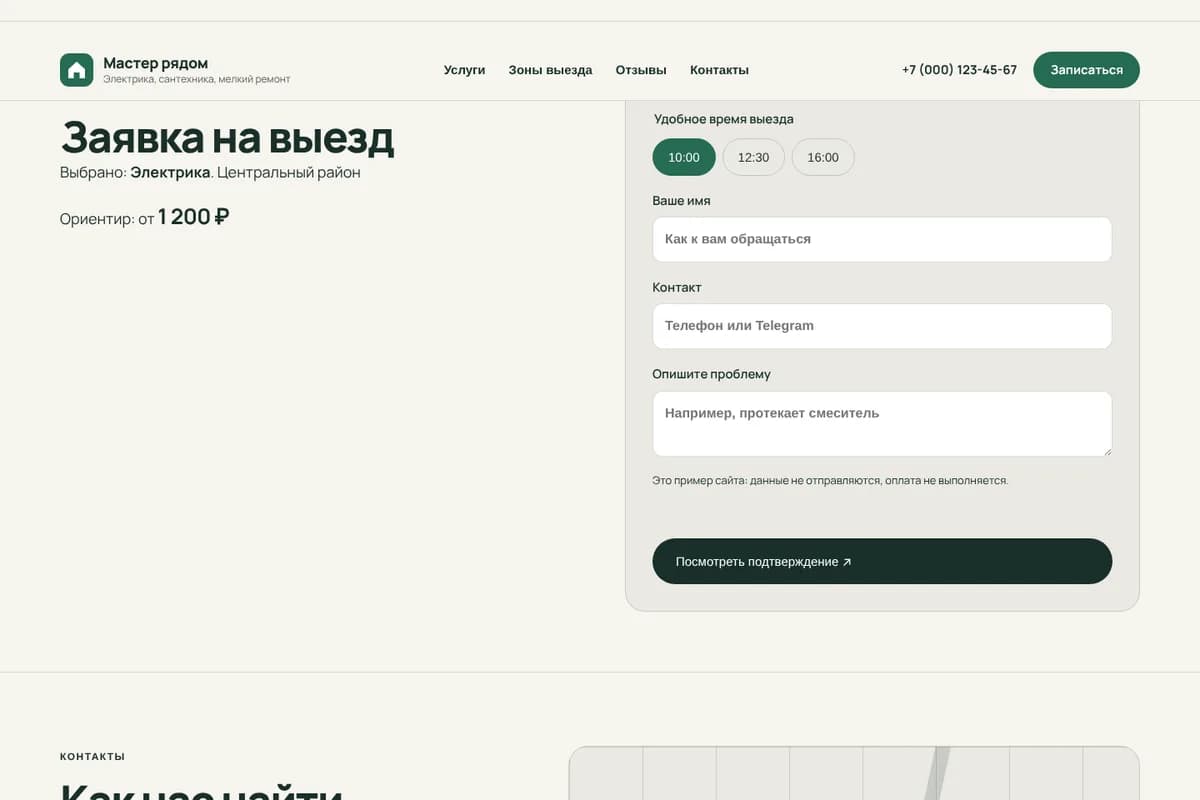The width and height of the screenshot is (1200, 800).
Task: Click the green house logo icon
Action: pos(77,70)
